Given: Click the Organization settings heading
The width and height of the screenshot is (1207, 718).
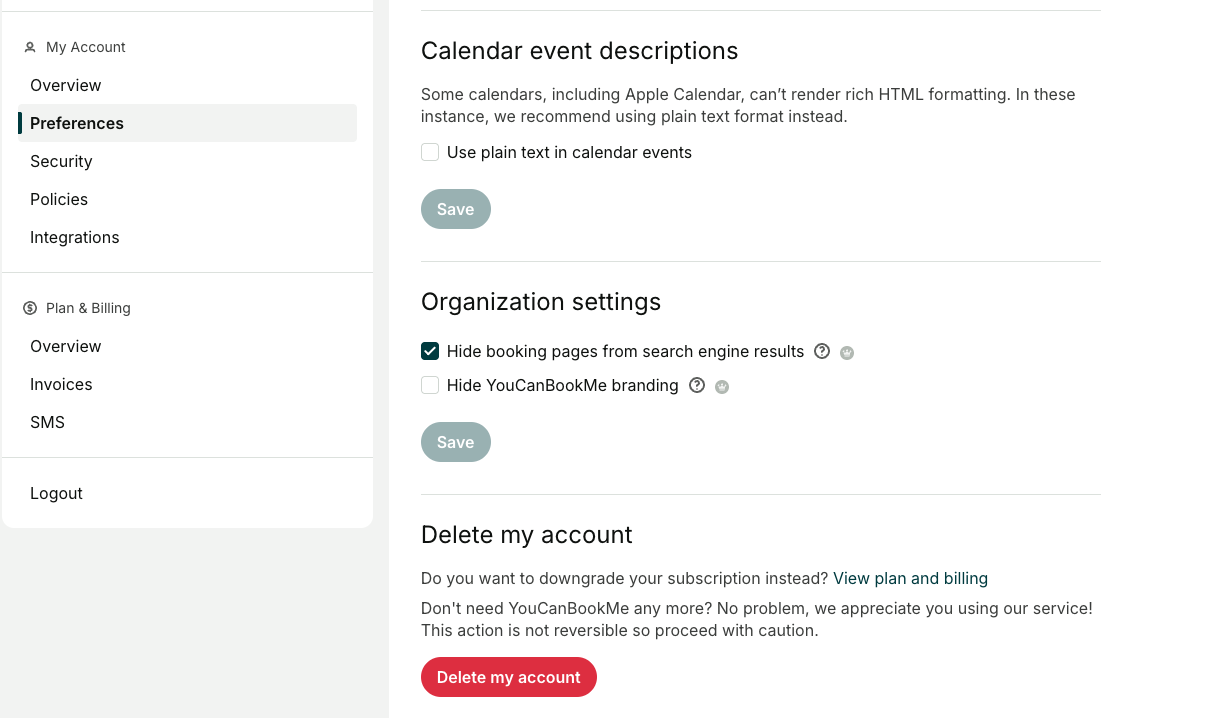Looking at the screenshot, I should [x=541, y=302].
